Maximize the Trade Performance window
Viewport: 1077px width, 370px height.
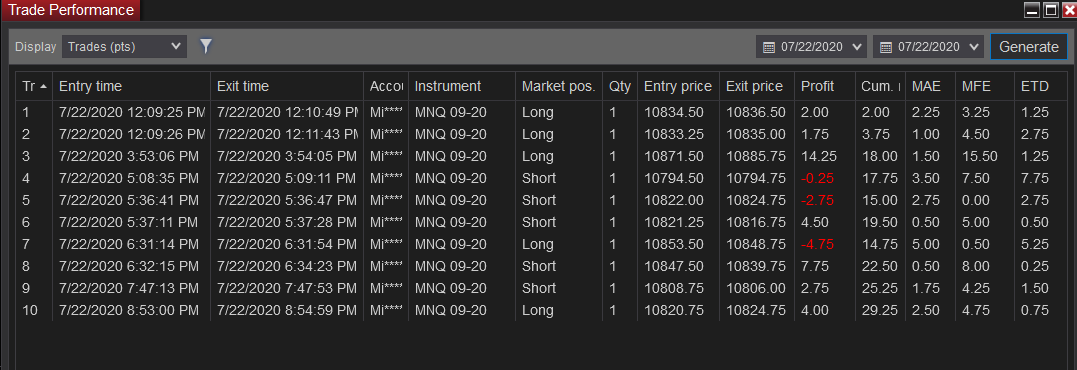point(1051,10)
